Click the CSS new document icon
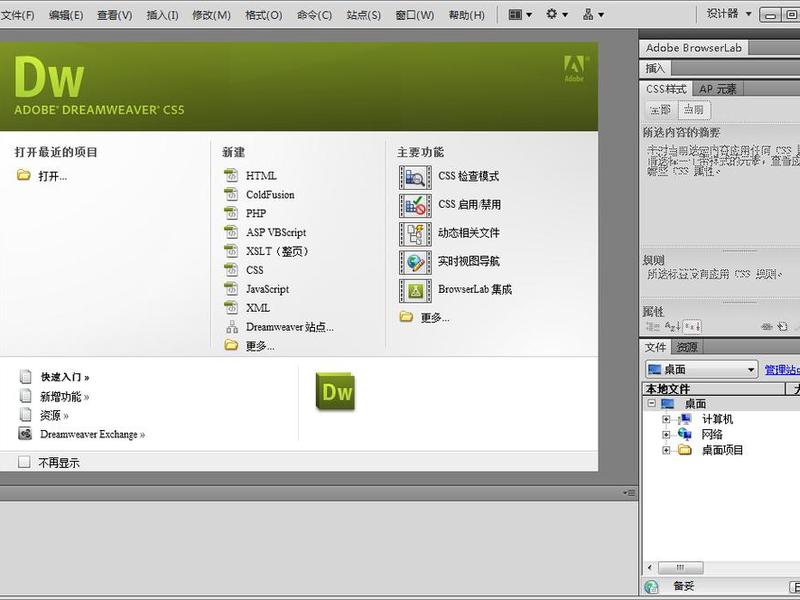800x600 pixels. tap(231, 270)
